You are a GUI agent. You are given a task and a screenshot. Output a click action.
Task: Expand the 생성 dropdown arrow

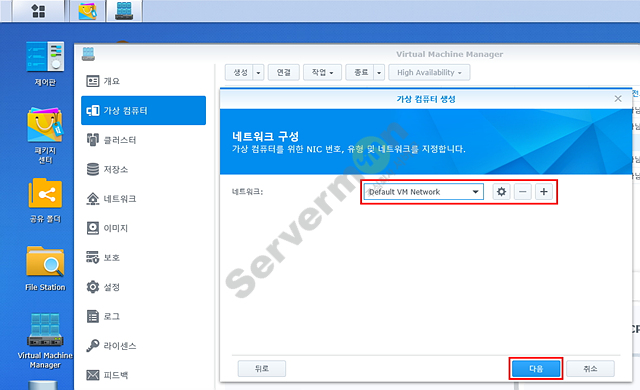point(258,73)
